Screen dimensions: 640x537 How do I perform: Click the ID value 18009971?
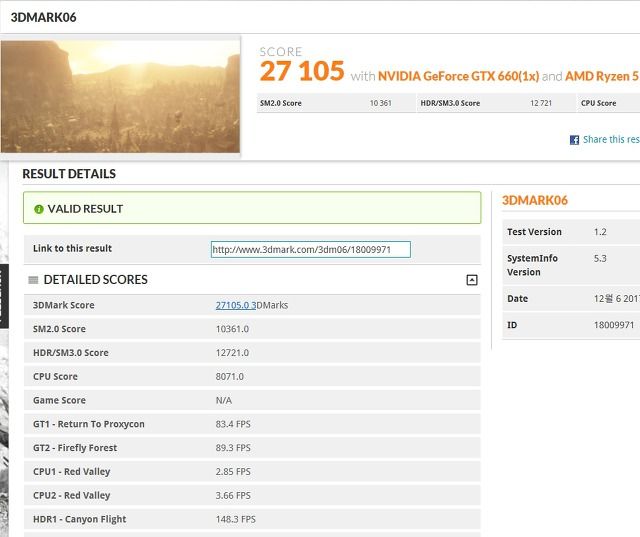[x=614, y=325]
